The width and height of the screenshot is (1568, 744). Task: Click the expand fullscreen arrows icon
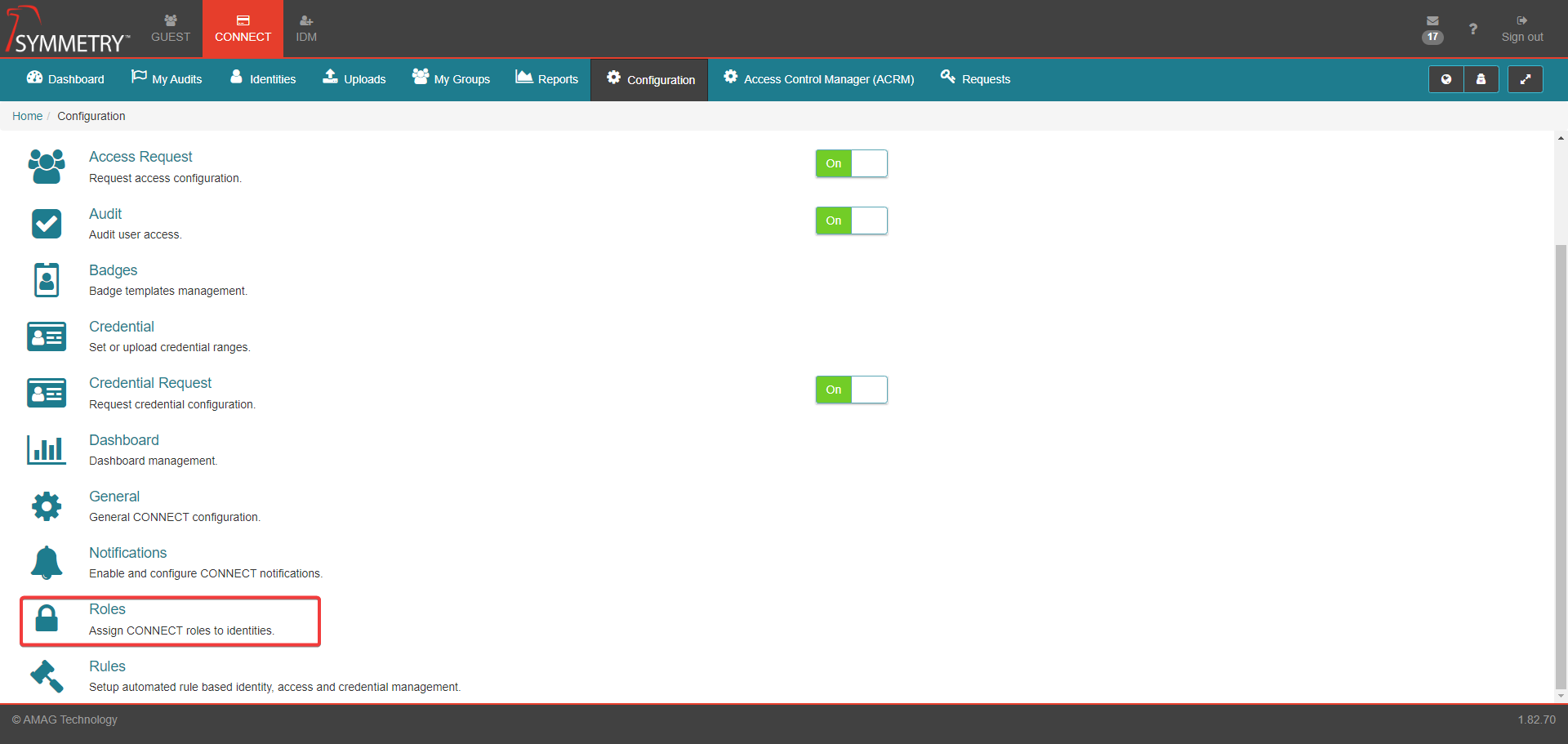point(1525,79)
